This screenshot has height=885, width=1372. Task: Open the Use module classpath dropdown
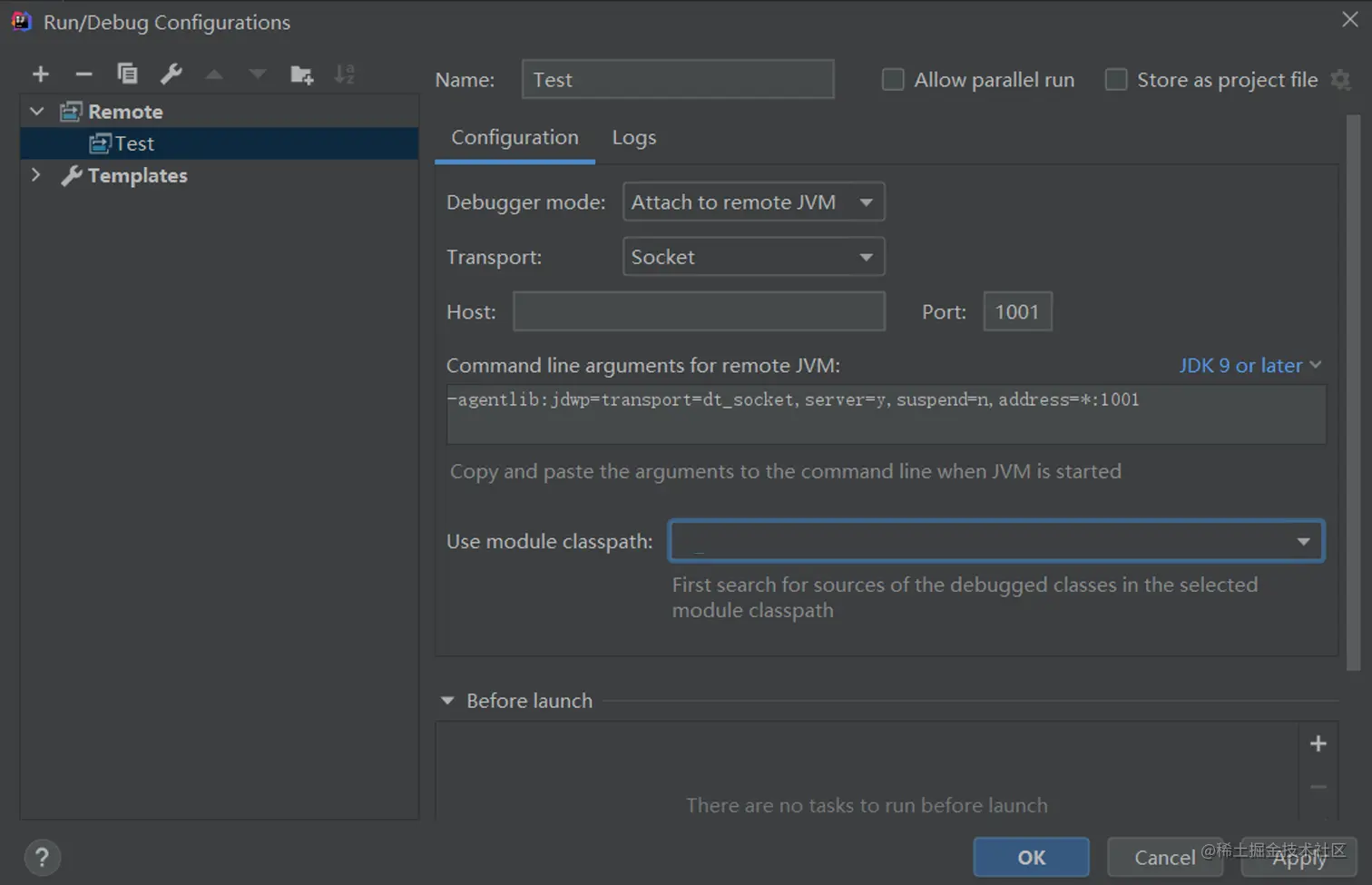995,541
